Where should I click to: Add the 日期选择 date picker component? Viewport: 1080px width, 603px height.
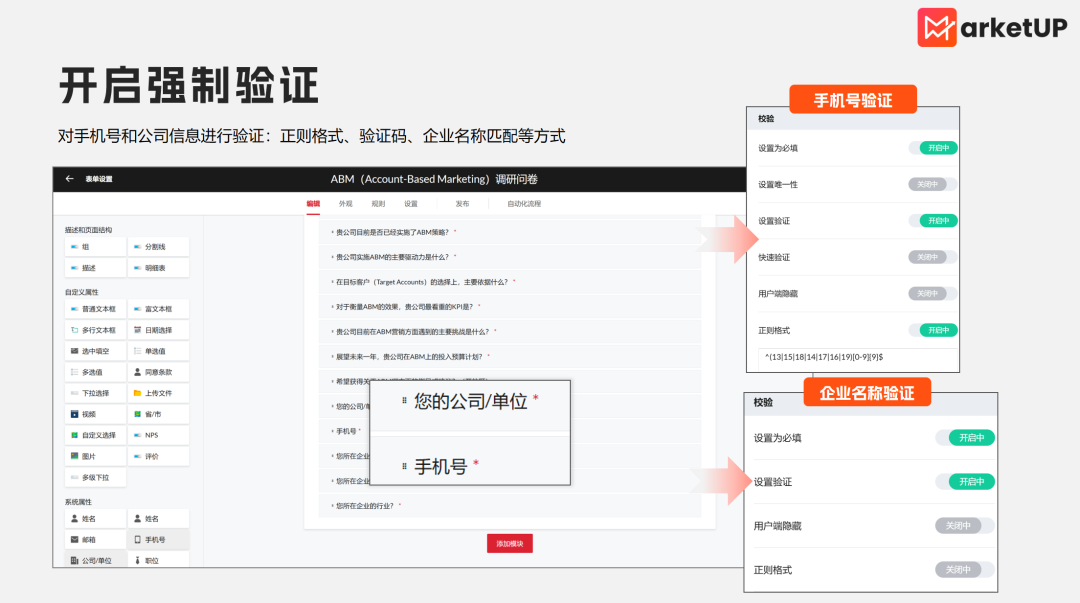coord(158,331)
